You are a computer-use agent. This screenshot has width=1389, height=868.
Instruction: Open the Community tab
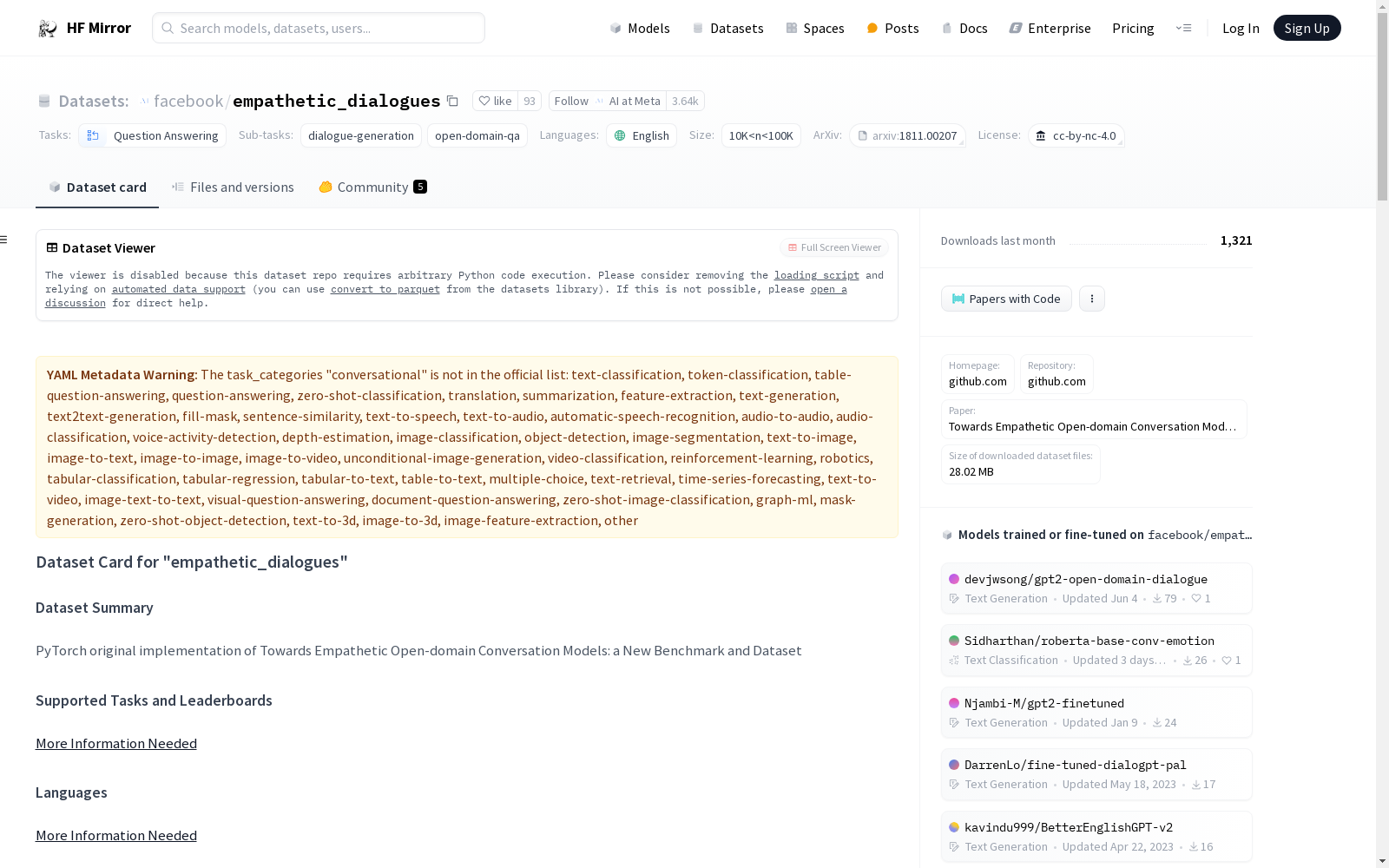[x=372, y=187]
